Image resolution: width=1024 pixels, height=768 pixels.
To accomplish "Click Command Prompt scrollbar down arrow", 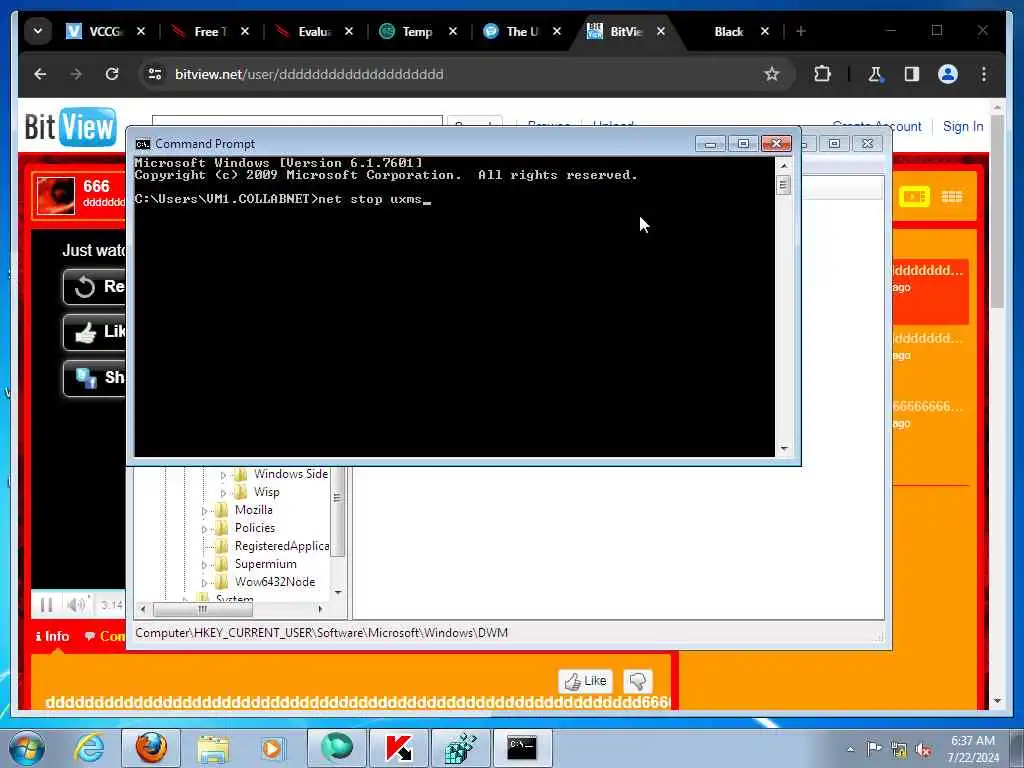I will [784, 449].
